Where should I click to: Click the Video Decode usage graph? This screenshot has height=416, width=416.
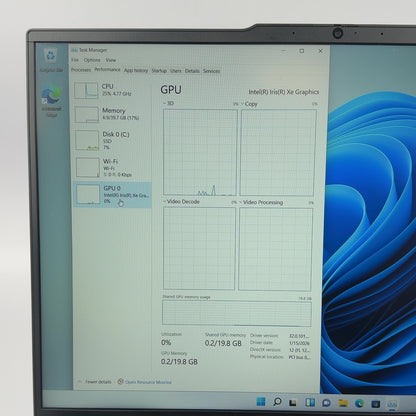click(x=199, y=248)
